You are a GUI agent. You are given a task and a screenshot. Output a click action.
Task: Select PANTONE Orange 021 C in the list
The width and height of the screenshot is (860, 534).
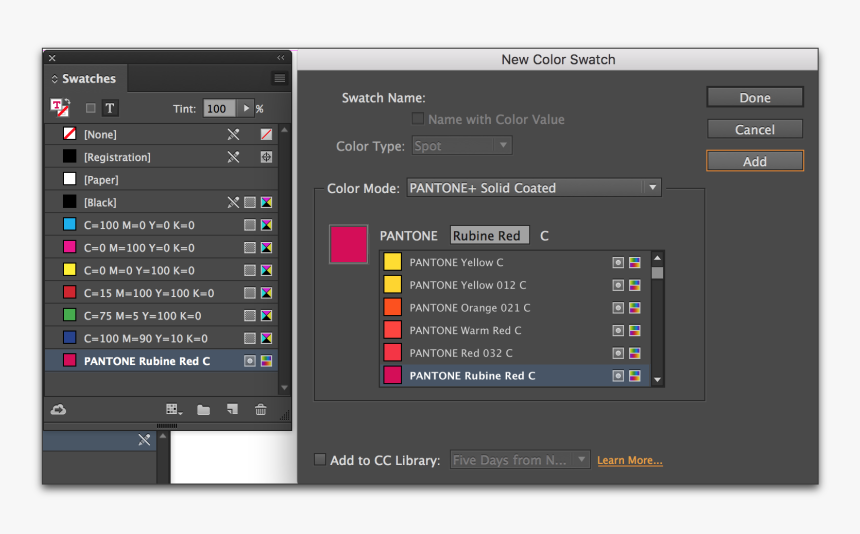pyautogui.click(x=515, y=308)
